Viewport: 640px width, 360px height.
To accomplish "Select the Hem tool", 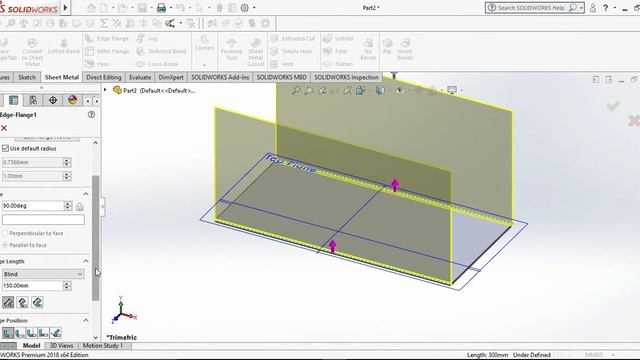I will tap(97, 64).
